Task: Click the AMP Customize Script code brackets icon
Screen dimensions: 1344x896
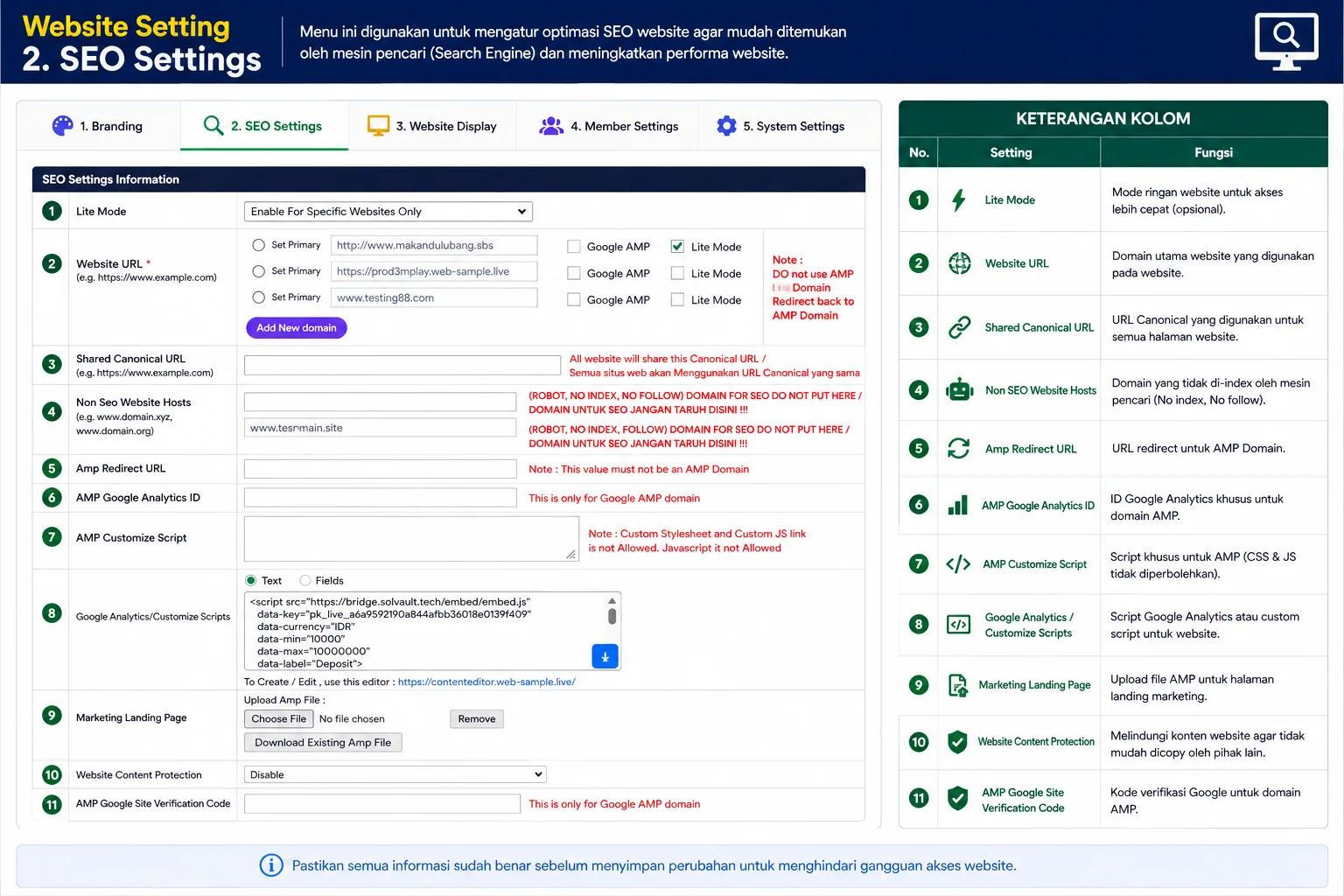Action: tap(958, 564)
